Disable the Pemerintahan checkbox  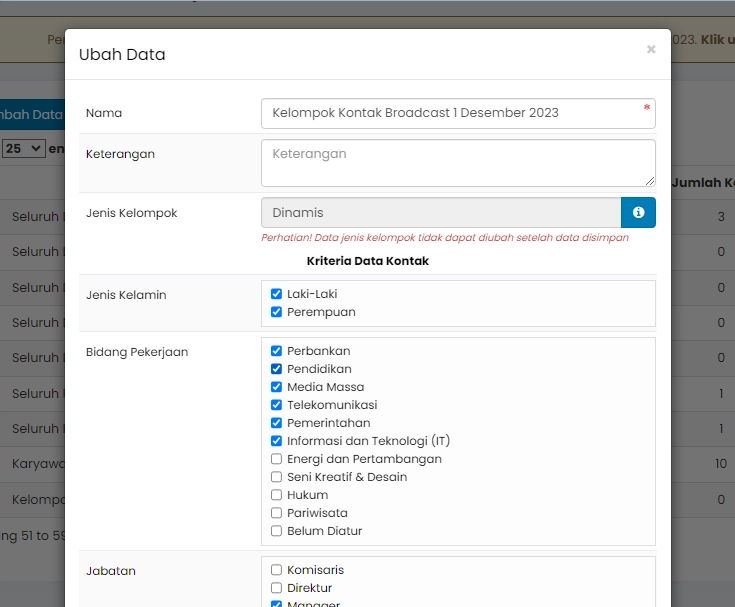click(277, 423)
